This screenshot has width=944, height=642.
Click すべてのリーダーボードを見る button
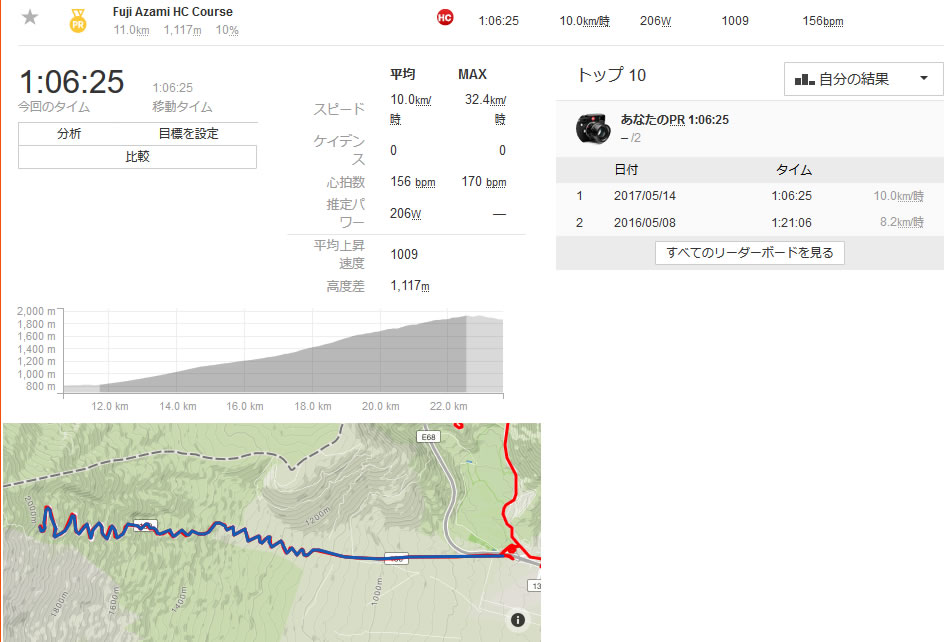(750, 252)
